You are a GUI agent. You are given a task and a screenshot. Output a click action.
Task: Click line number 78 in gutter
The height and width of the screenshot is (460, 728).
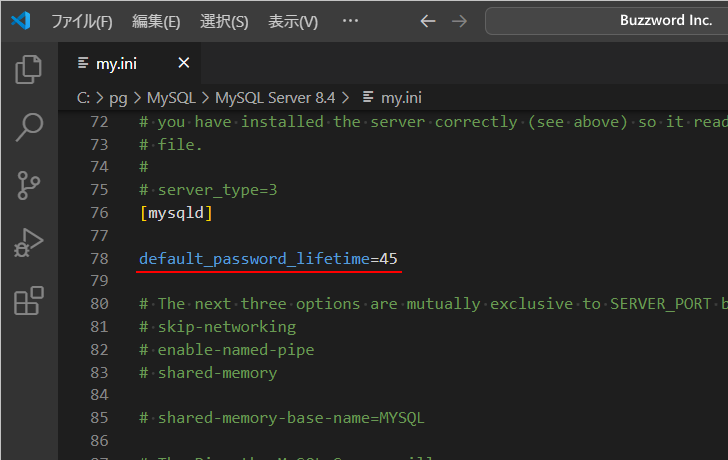coord(99,259)
